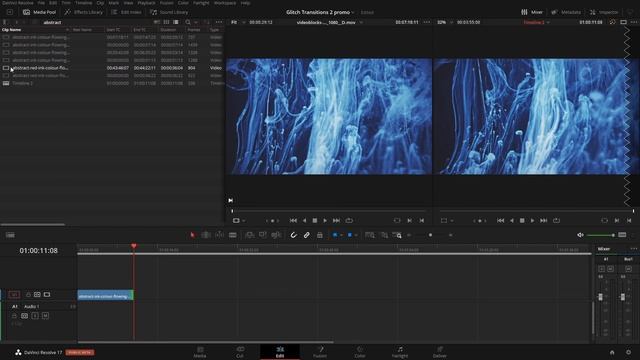Switch to the Color page tab
This screenshot has height=360, width=640.
360,352
